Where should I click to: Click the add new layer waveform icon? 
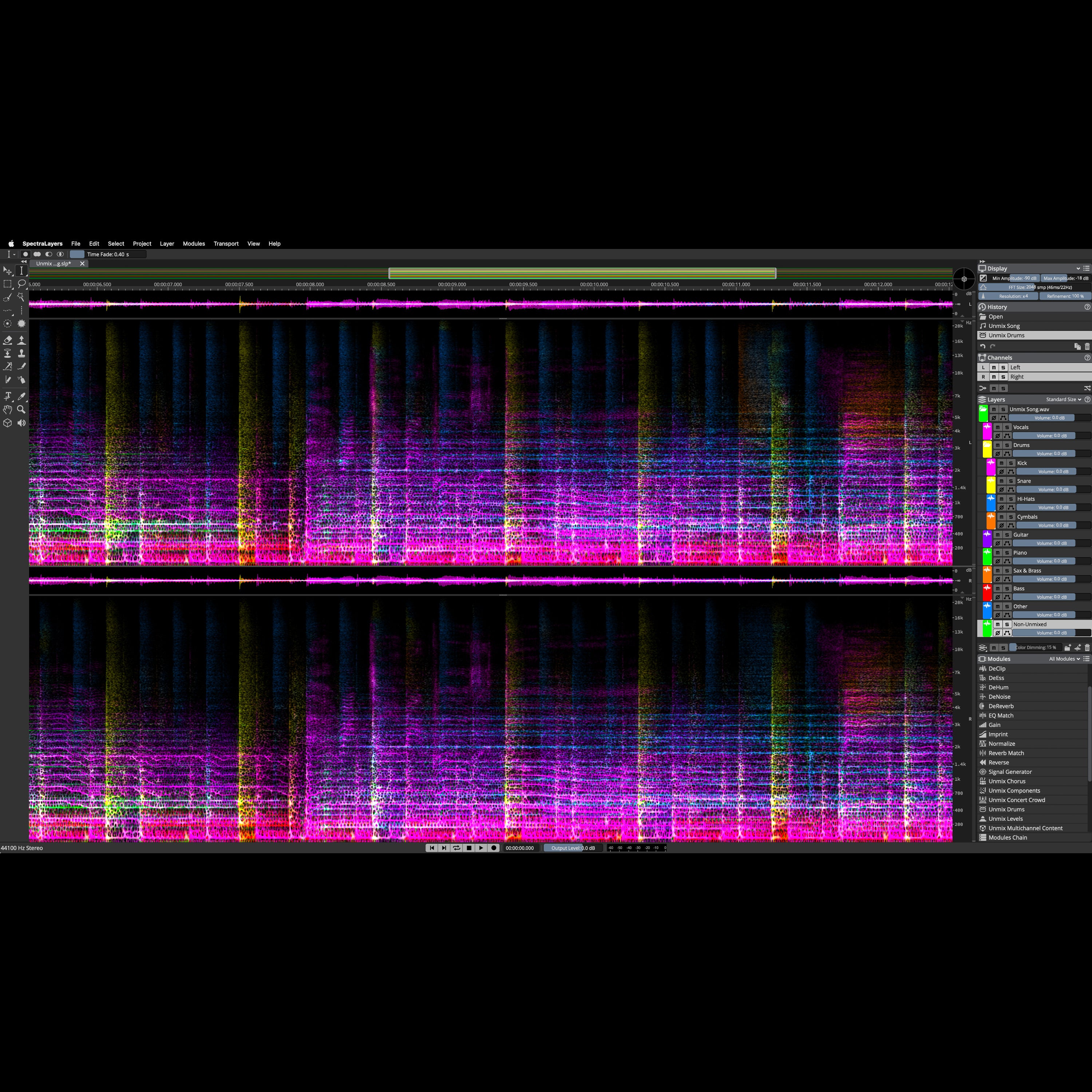[x=1077, y=648]
